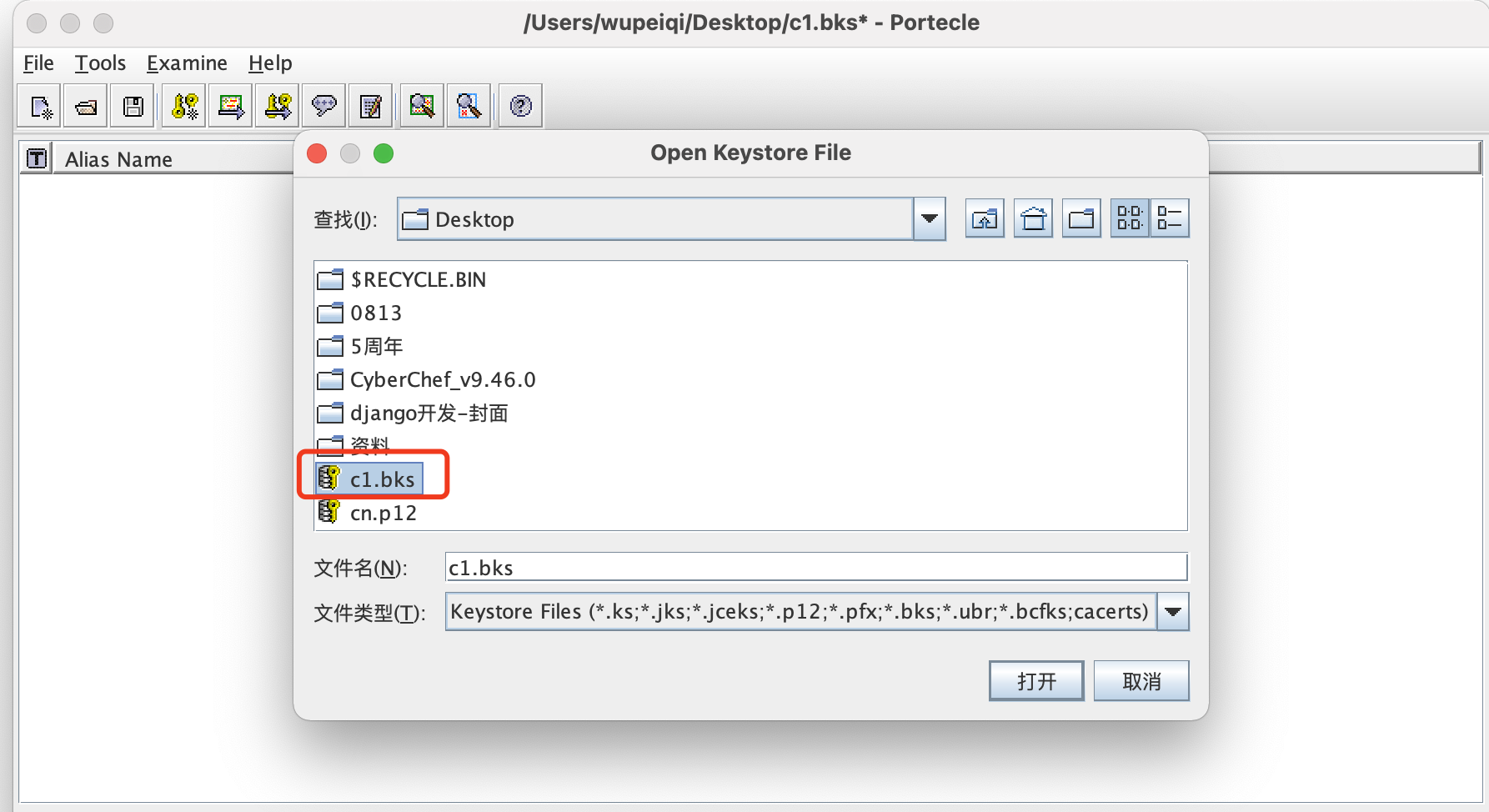Select the $RECYCLE.BIN folder
Image resolution: width=1489 pixels, height=812 pixels.
(x=402, y=279)
